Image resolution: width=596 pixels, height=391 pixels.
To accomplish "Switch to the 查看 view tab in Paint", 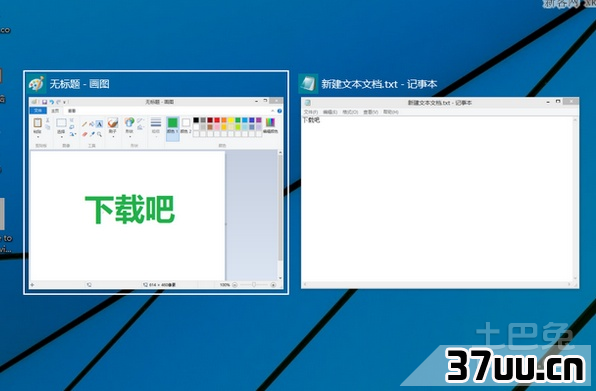I will pos(72,111).
